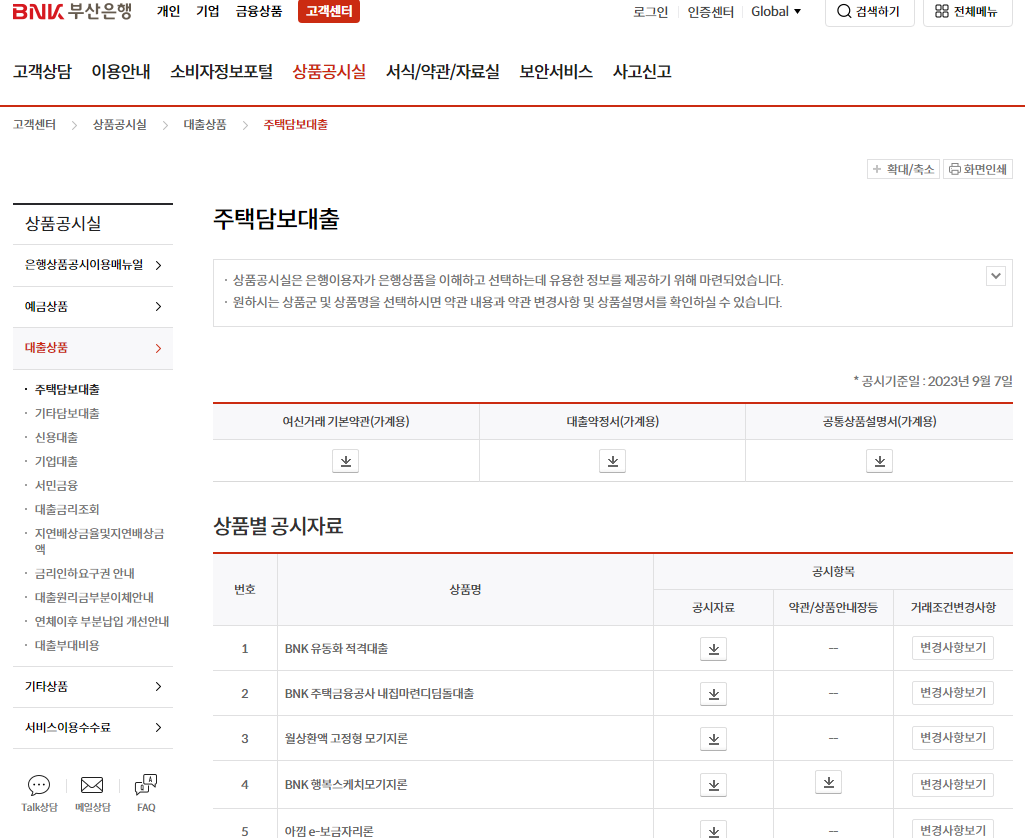Collapse 대출상품 sidebar section
The image size is (1025, 838).
(x=93, y=348)
